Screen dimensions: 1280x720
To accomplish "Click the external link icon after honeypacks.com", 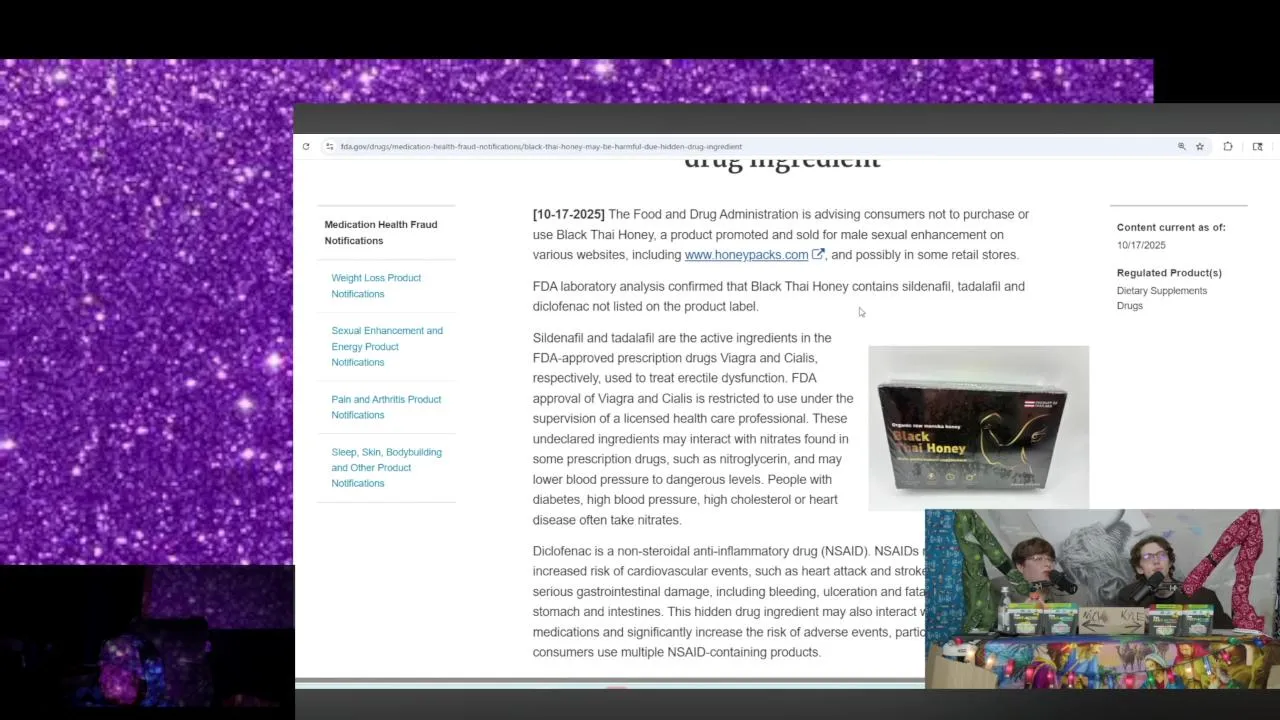I will click(818, 254).
